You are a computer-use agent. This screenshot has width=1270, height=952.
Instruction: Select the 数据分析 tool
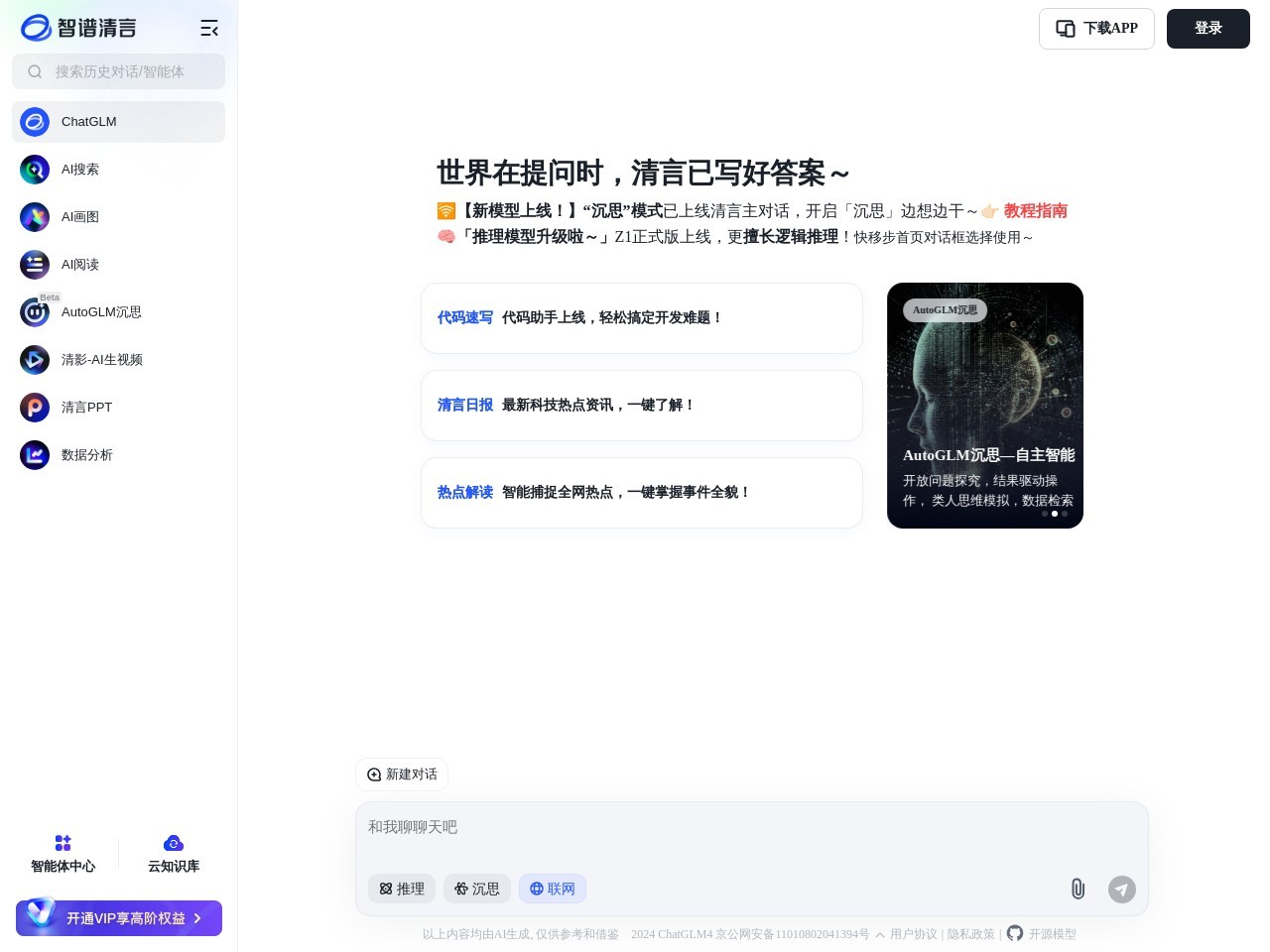tap(87, 455)
